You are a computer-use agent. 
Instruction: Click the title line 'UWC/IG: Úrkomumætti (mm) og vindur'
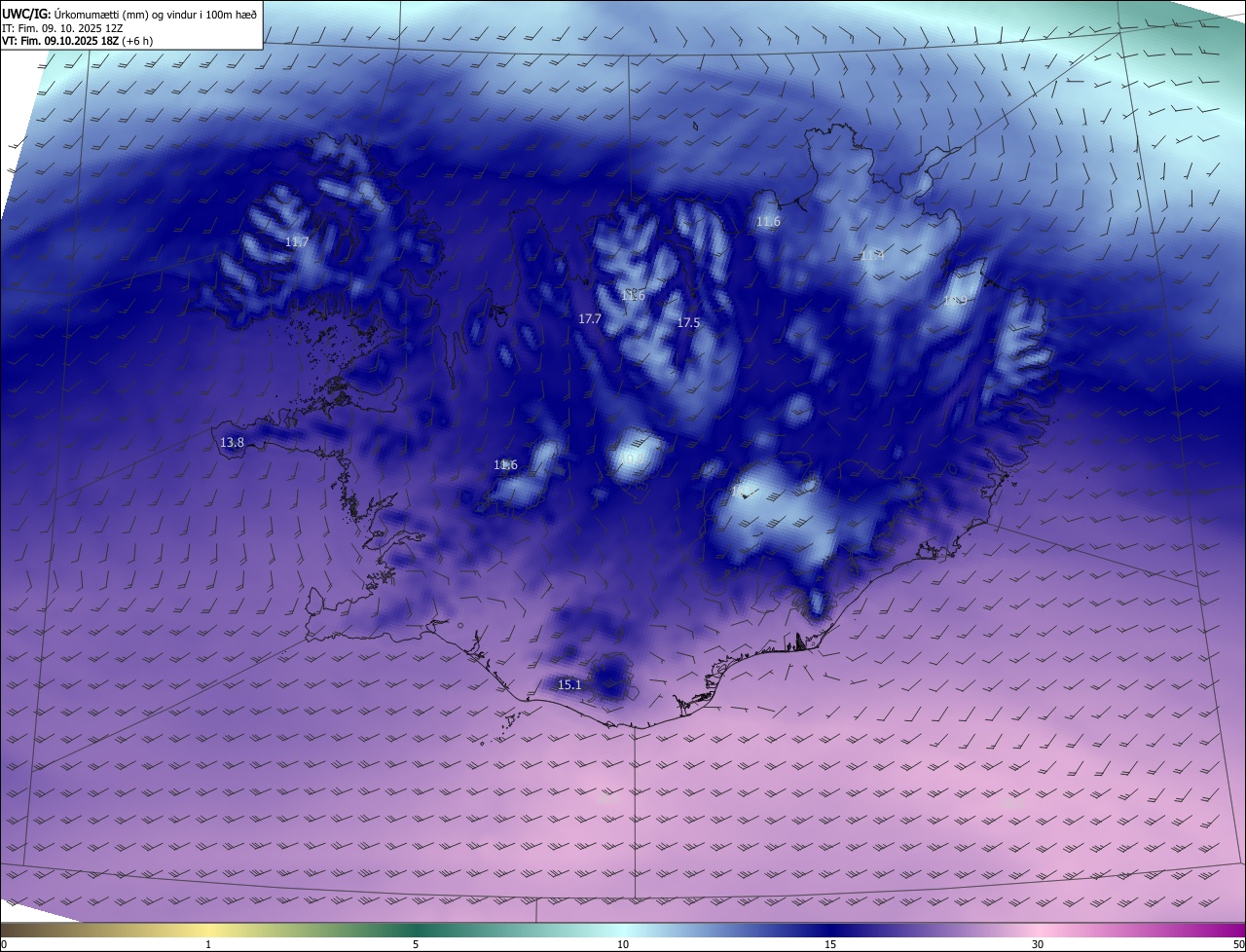click(x=129, y=14)
